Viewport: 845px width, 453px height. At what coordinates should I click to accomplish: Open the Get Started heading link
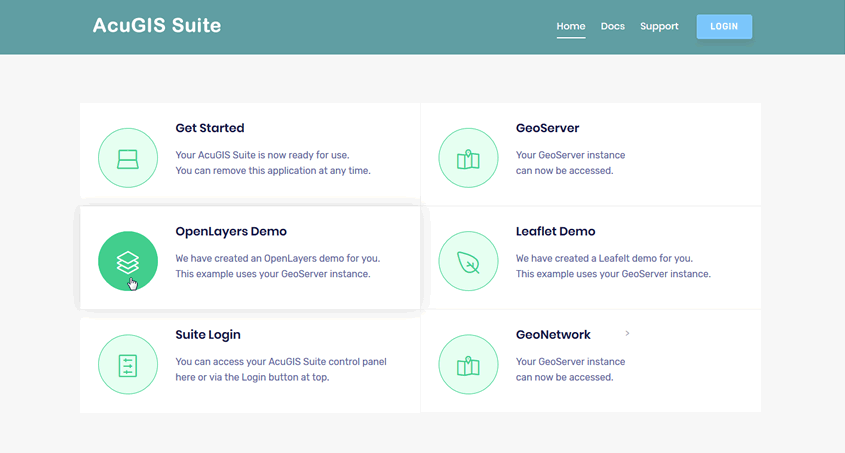(x=210, y=128)
